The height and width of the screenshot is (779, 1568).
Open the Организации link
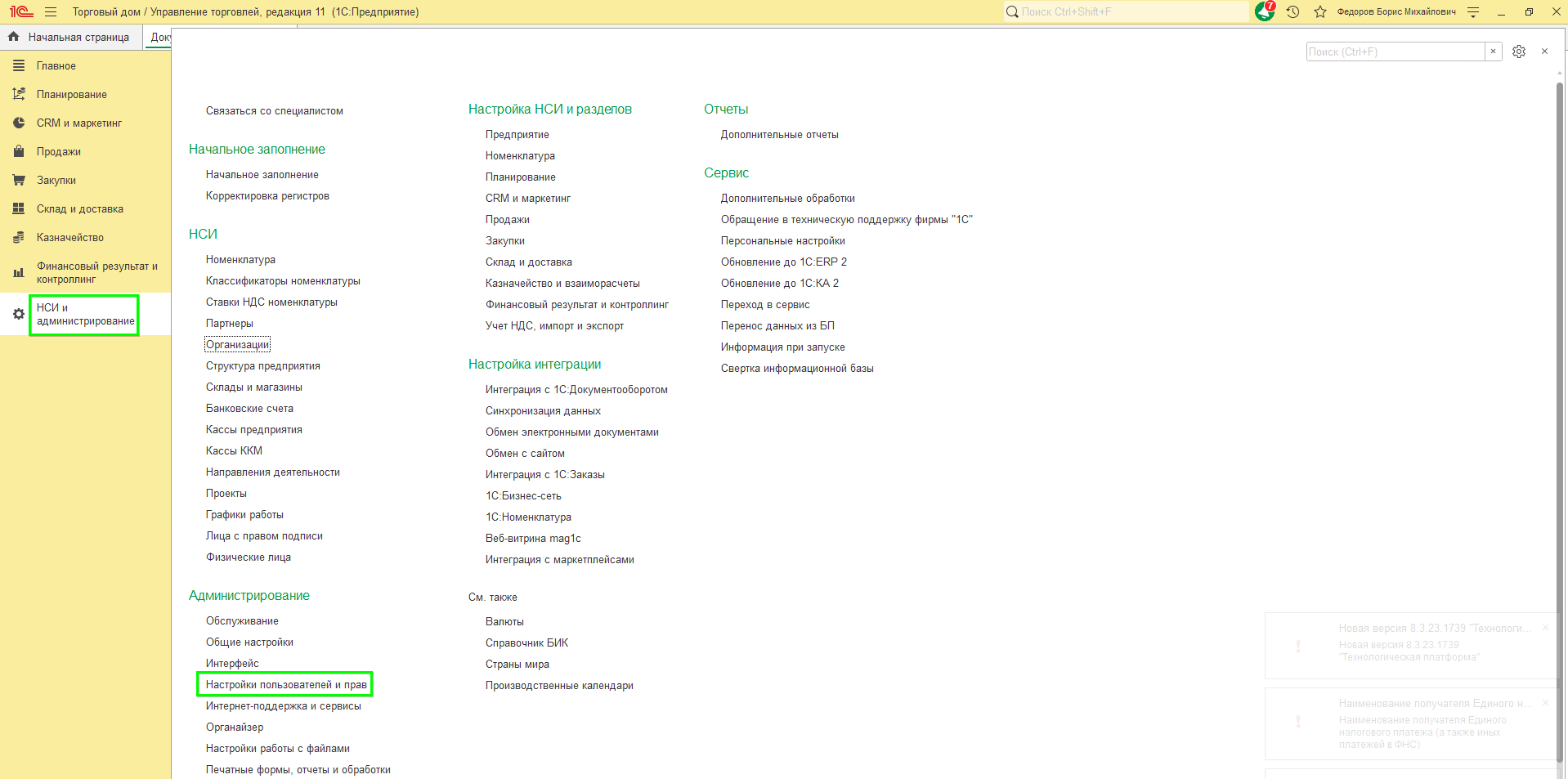pyautogui.click(x=237, y=345)
